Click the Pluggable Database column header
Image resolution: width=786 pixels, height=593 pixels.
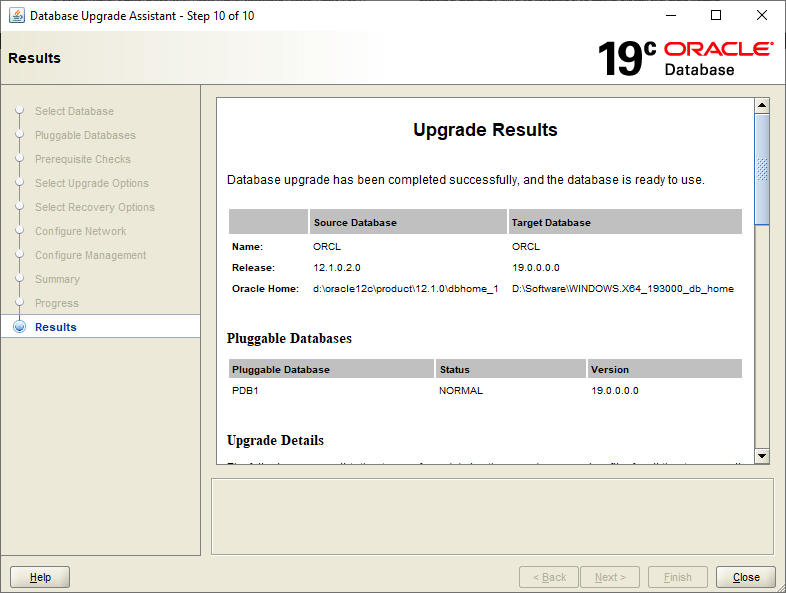click(331, 369)
